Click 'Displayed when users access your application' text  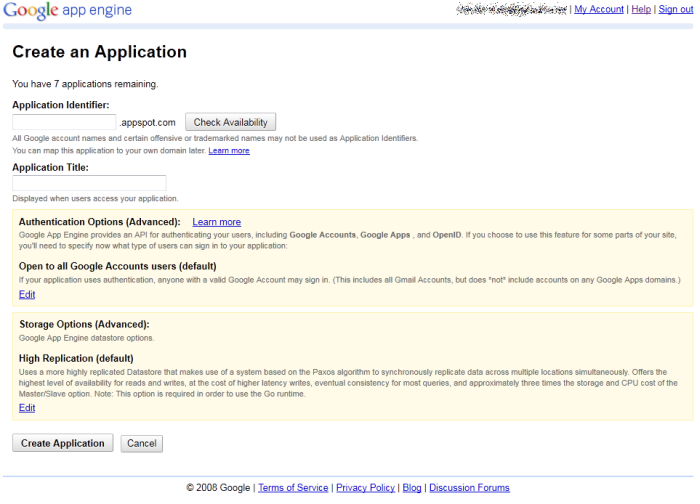tap(95, 199)
